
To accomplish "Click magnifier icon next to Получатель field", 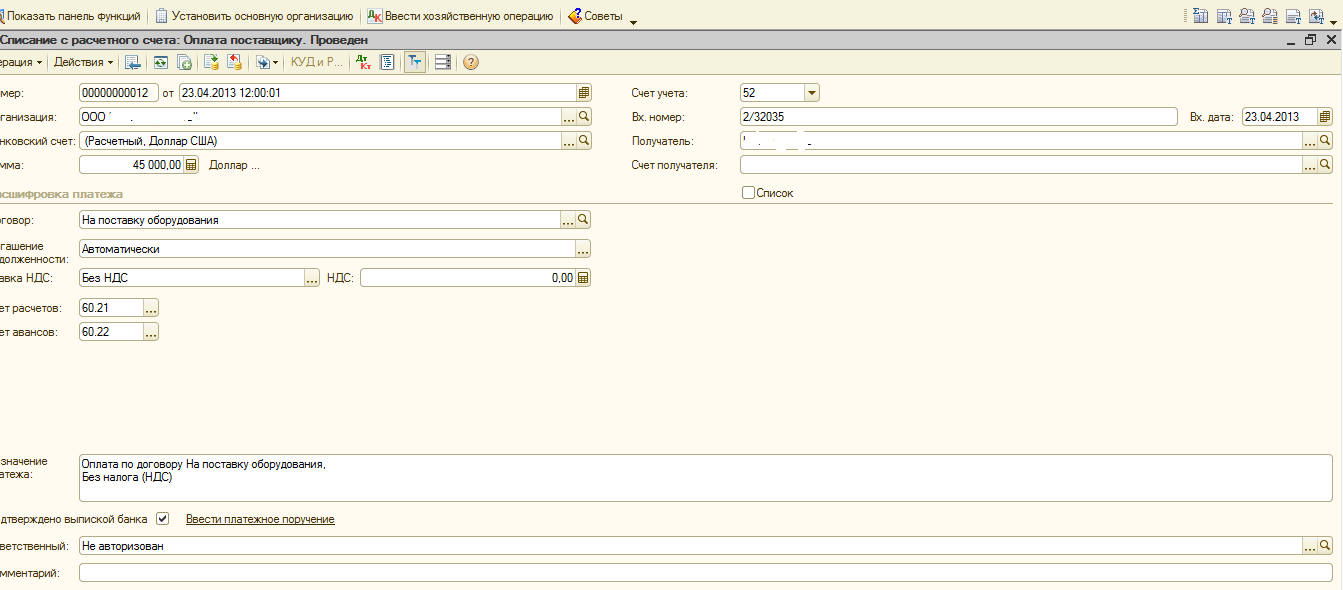I will 1326,141.
